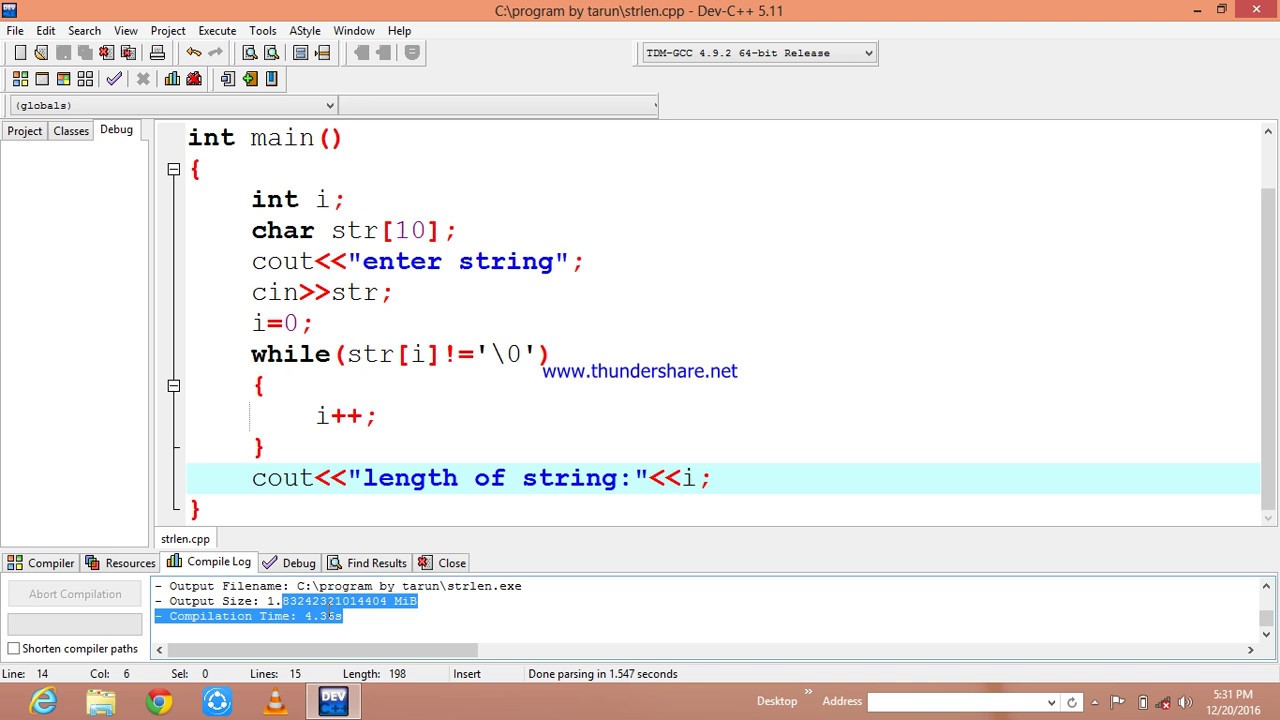
Task: Click the scroll-down arrow of the code editor
Action: (1268, 518)
